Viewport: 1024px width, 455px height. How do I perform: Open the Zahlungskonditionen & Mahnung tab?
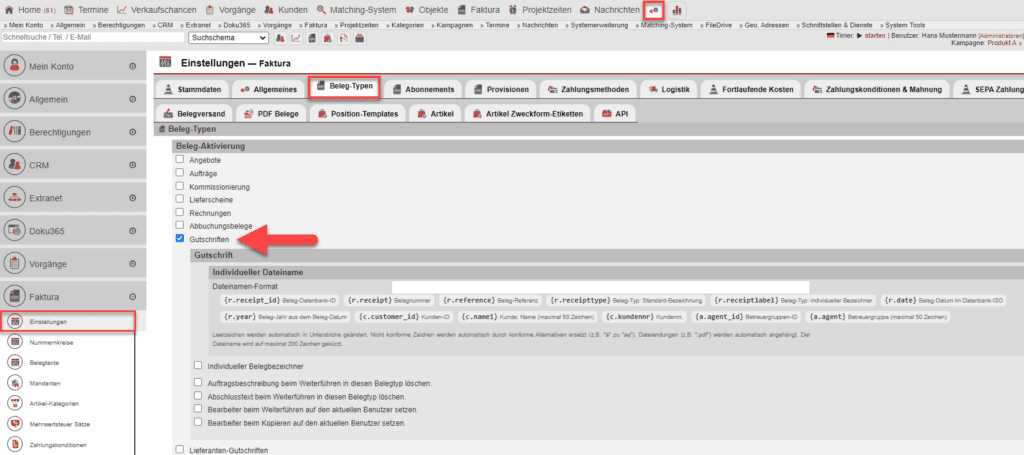pos(876,89)
